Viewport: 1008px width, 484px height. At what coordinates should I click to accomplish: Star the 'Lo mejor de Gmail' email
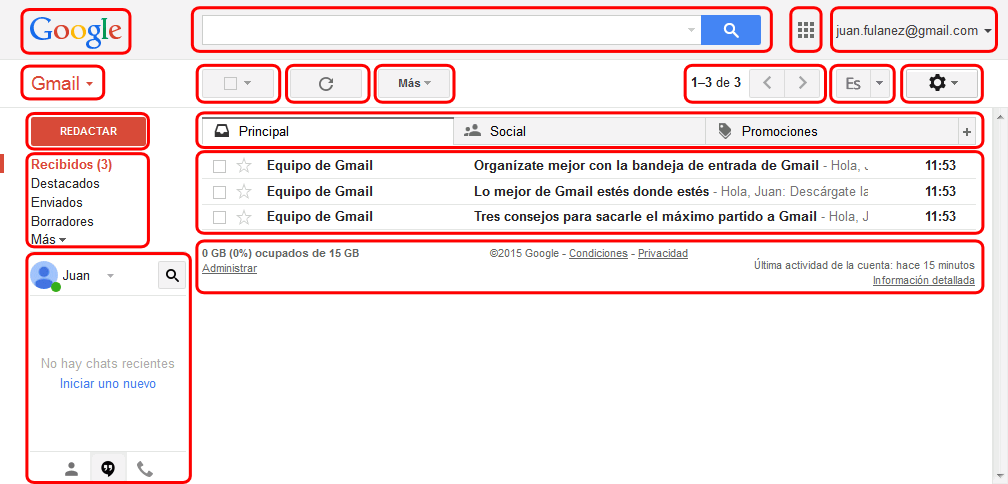tap(244, 192)
